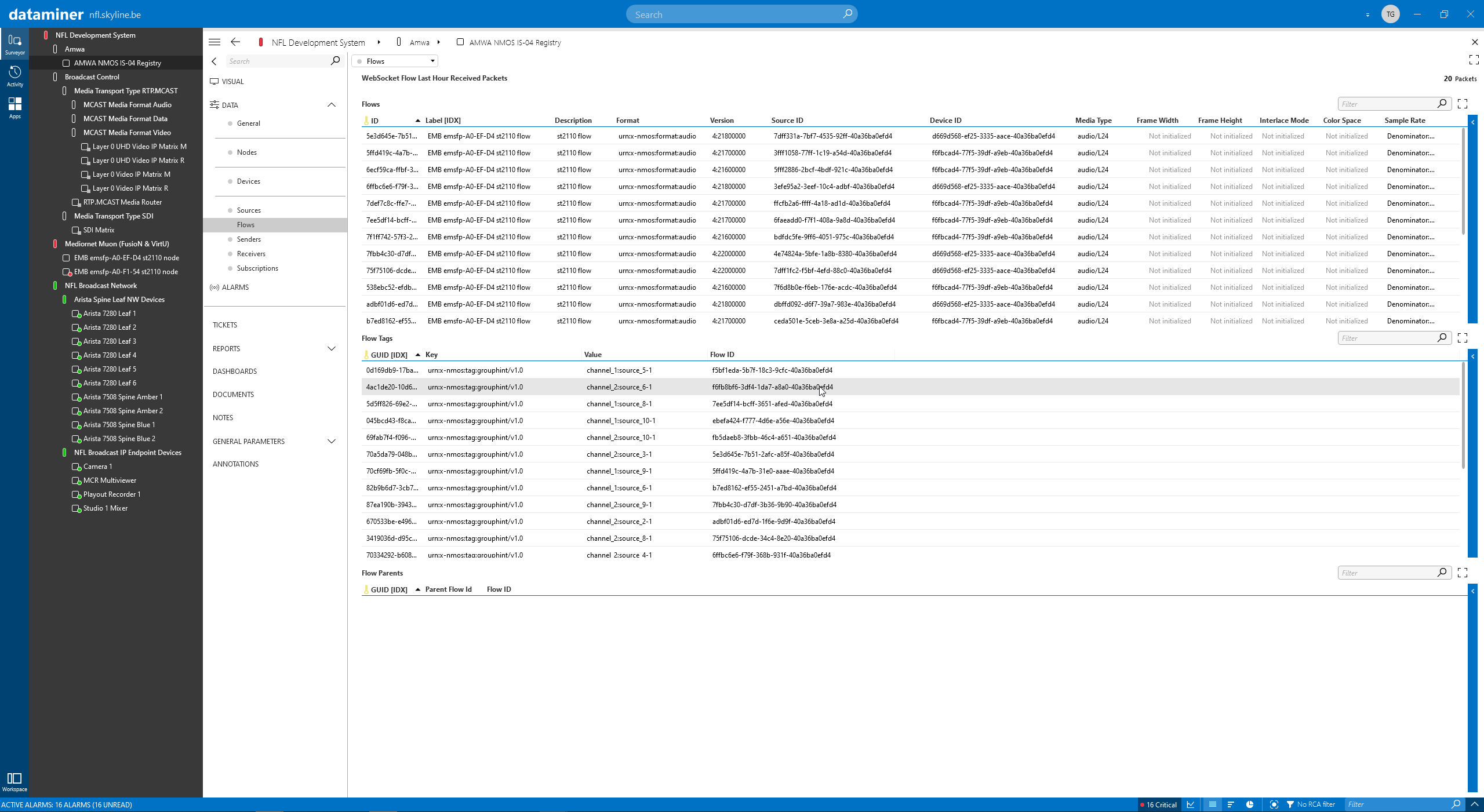Click the search magnifier in the top bar
This screenshot has width=1484, height=812.
coord(848,14)
